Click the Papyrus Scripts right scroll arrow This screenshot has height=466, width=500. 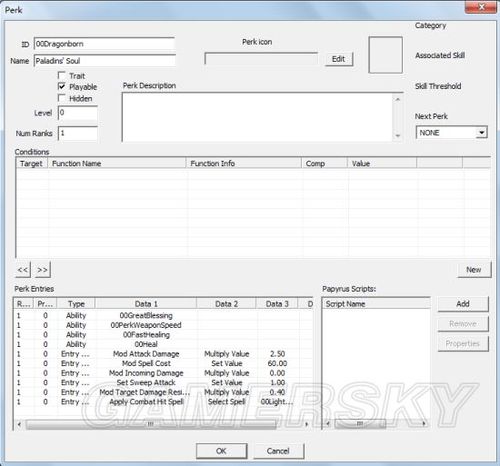pos(424,424)
